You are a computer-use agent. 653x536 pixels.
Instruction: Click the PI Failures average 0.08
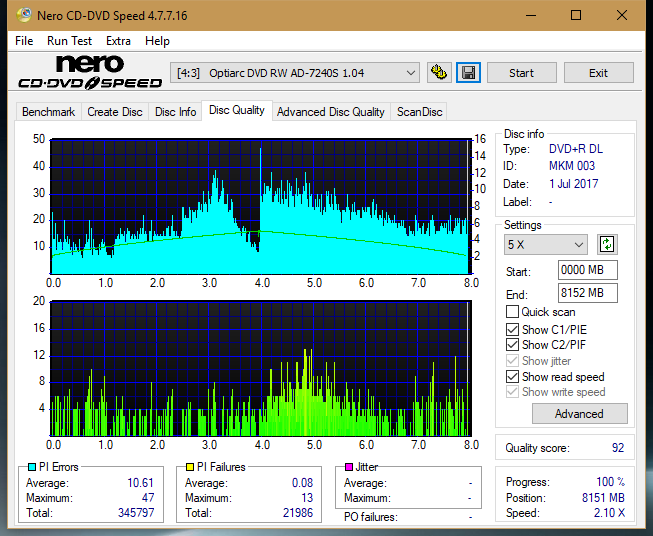point(302,483)
